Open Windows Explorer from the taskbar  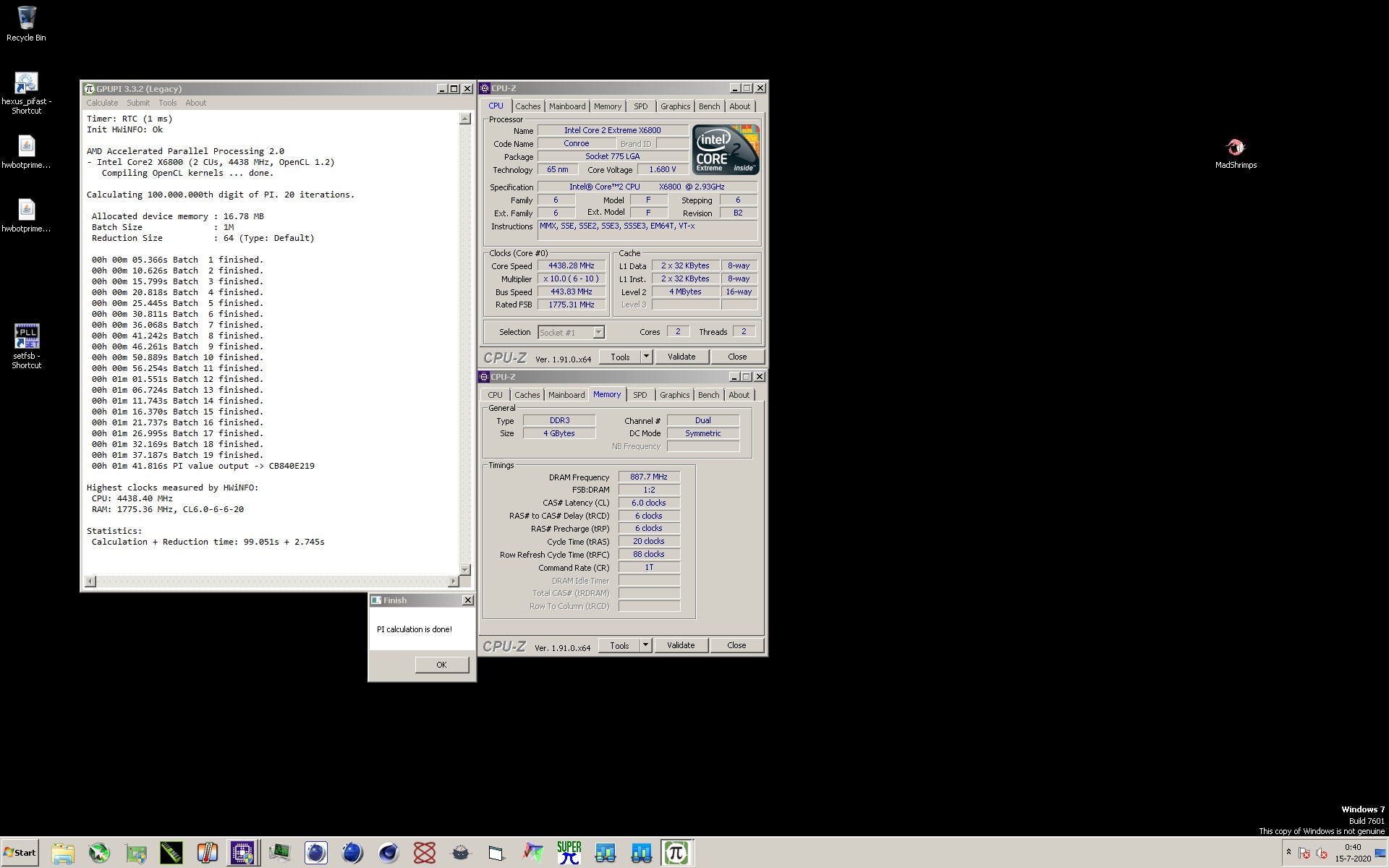[x=63, y=854]
